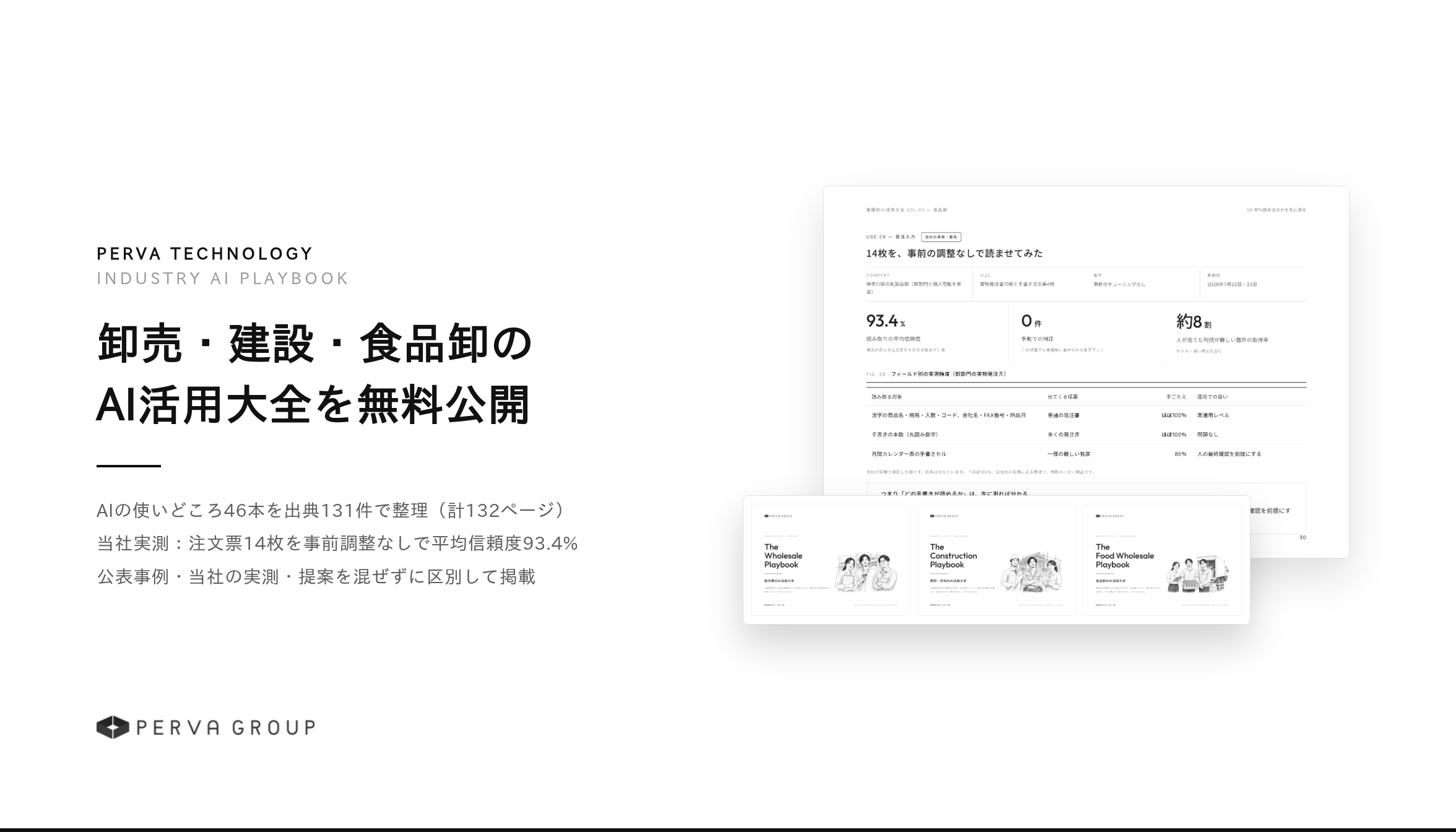Open The Construction Playbook cover thumbnail
This screenshot has height=832, width=1456.
click(996, 560)
